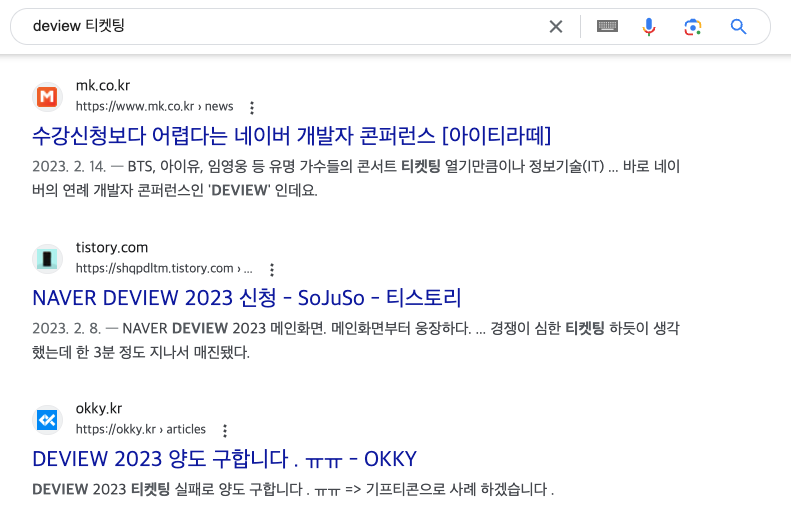This screenshot has height=513, width=791.
Task: Click the okky.kr favicon icon
Action: [47, 420]
